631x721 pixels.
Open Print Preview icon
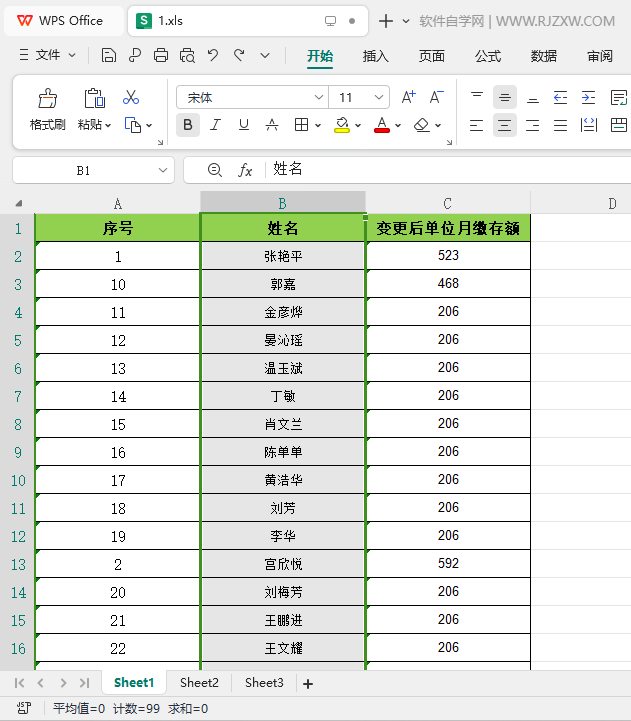tap(187, 56)
